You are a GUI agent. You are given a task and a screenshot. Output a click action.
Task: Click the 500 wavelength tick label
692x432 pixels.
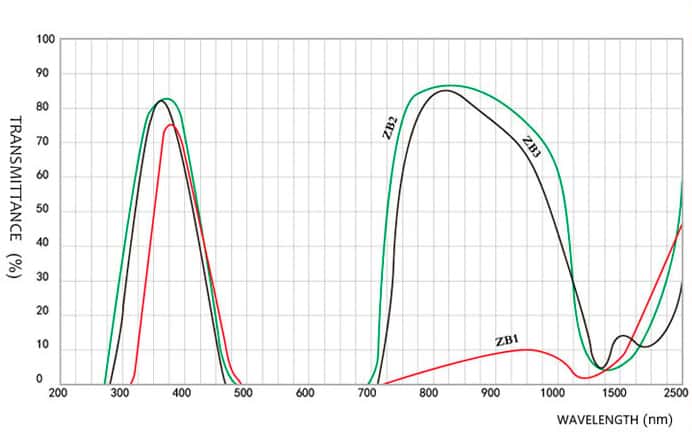(x=243, y=393)
